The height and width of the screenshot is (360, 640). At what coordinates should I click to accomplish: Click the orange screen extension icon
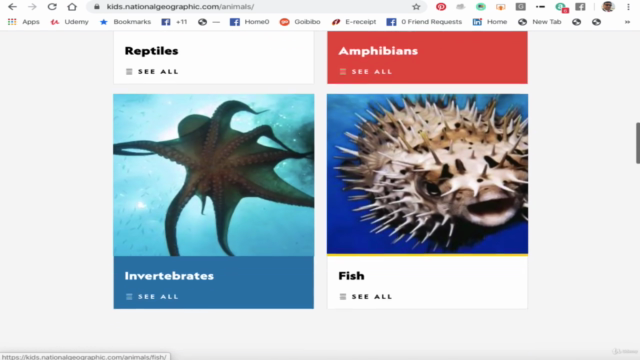tap(500, 7)
